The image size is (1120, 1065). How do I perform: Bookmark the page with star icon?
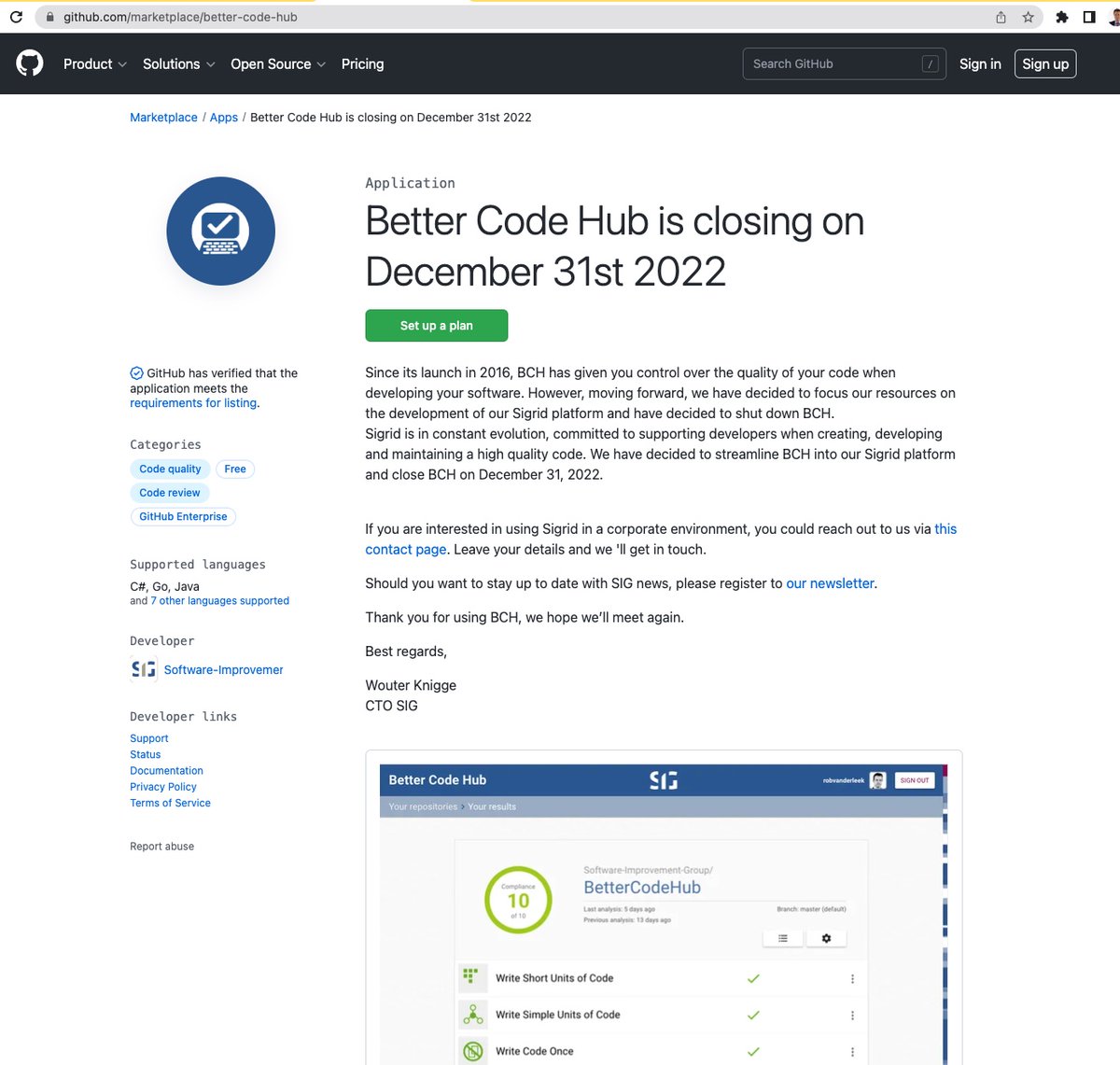1028,17
